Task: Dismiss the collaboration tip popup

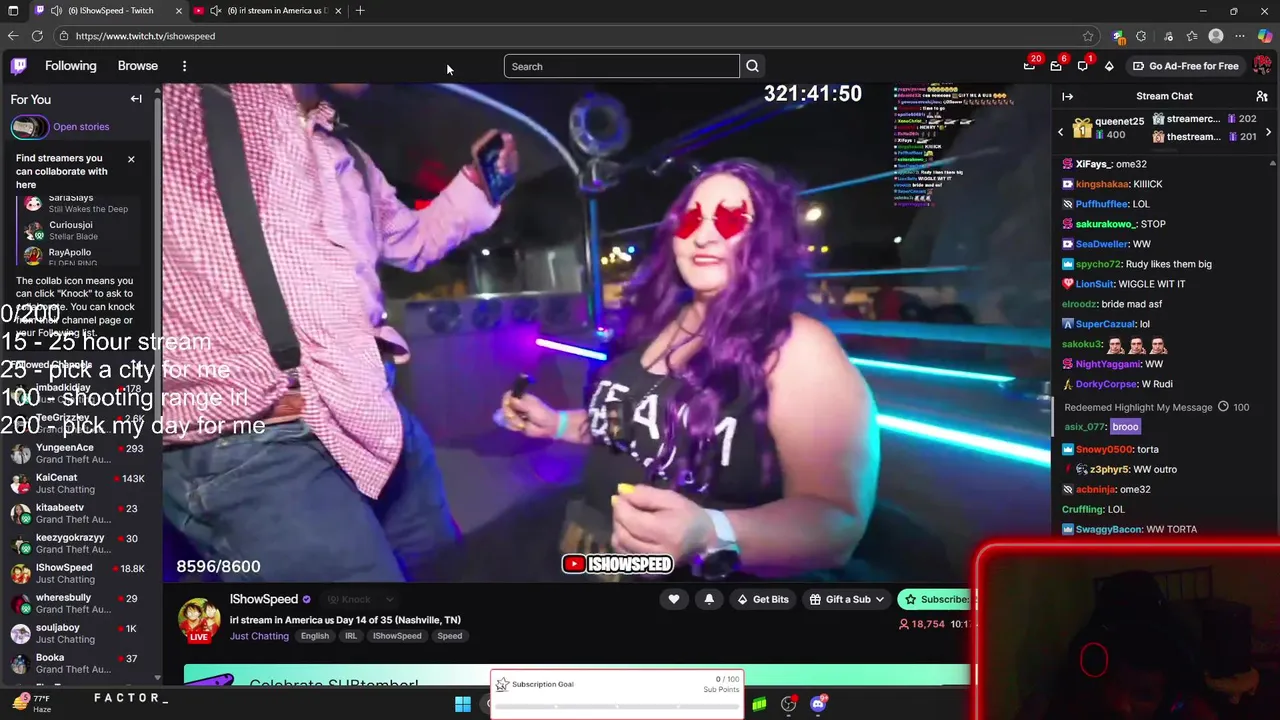Action: tap(131, 159)
